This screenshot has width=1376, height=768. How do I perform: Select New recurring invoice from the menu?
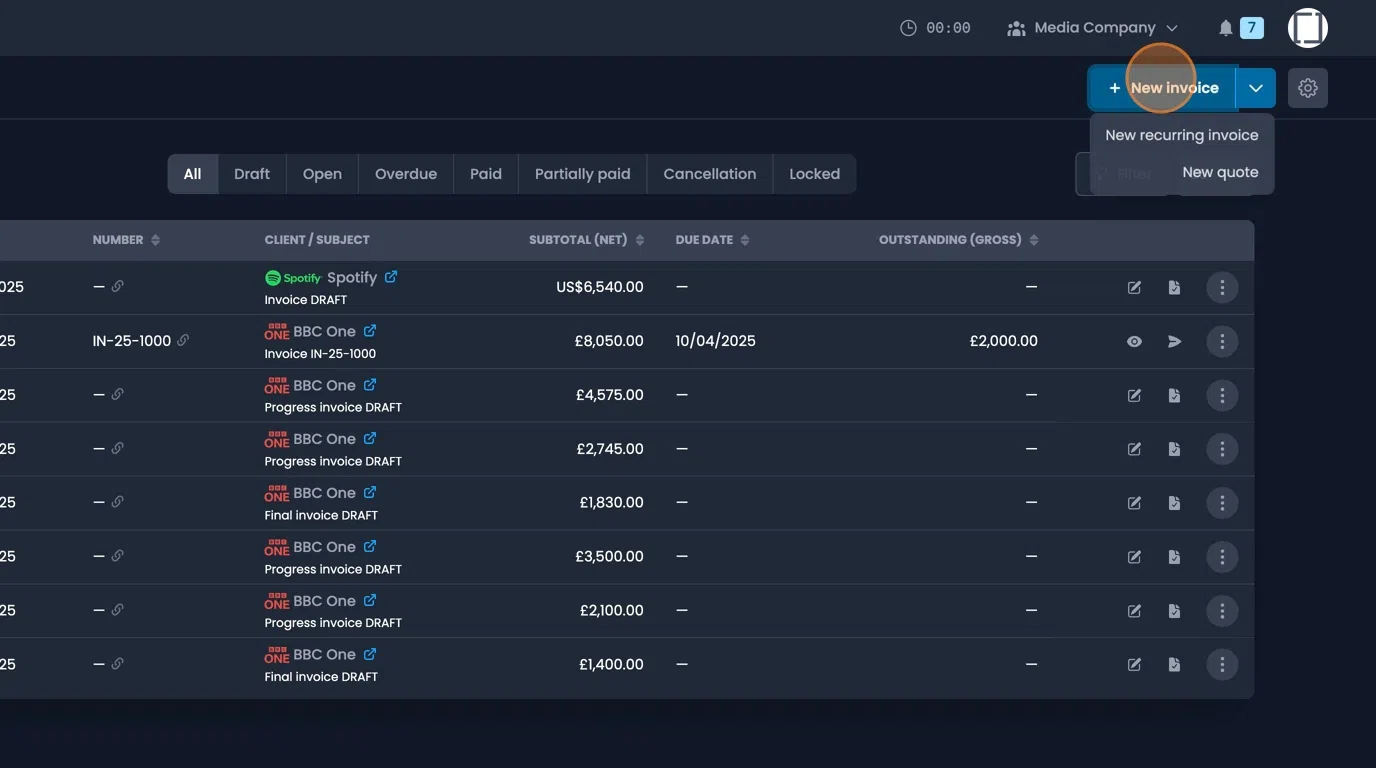coord(1181,134)
